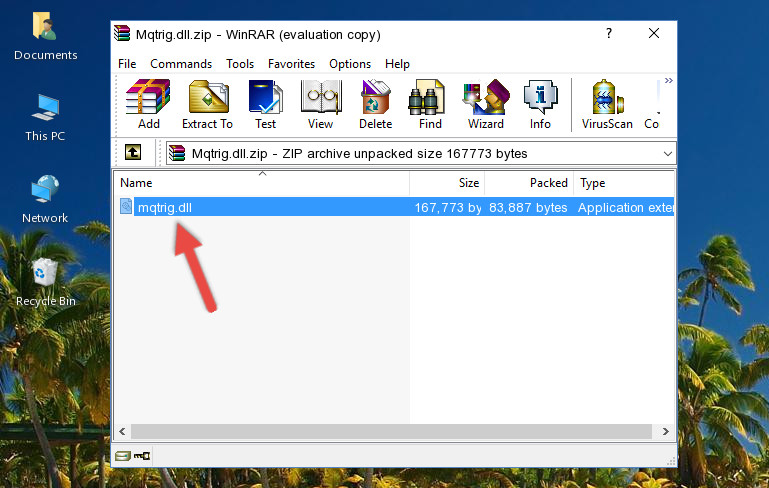Click the View file toolbar icon

point(321,104)
